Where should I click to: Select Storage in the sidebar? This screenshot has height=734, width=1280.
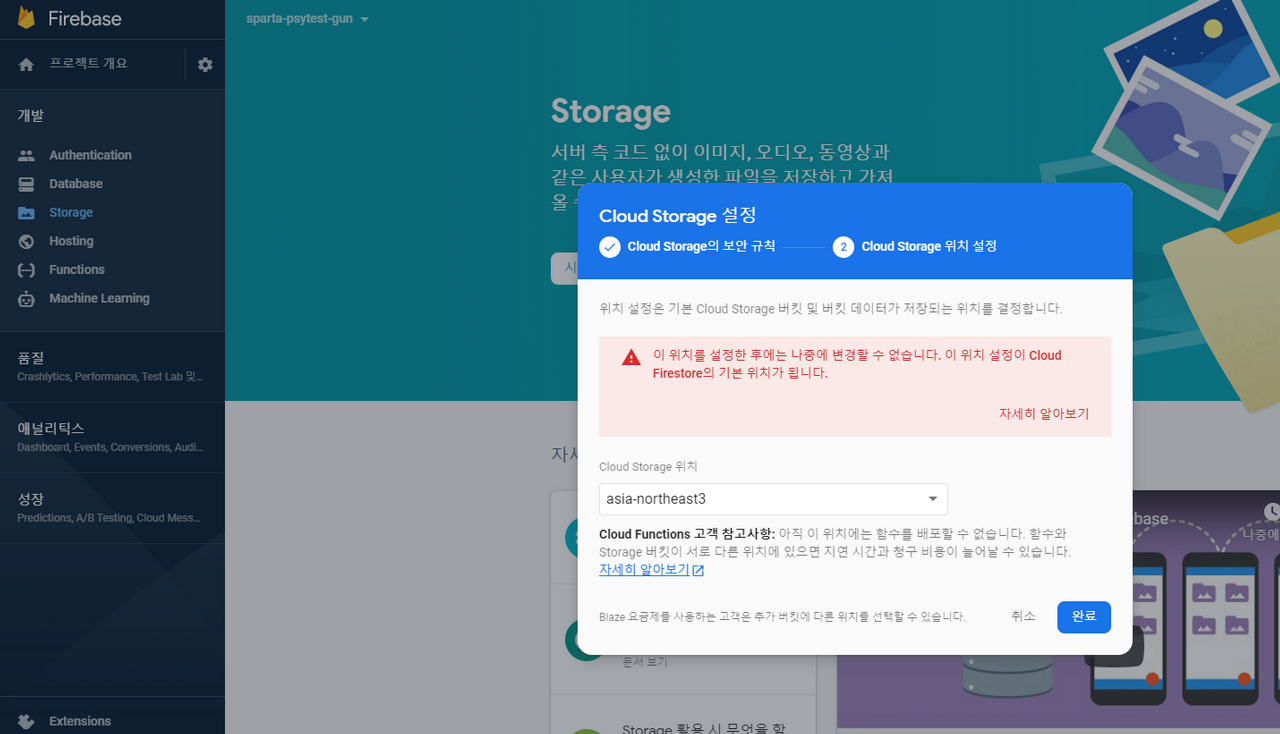pos(71,213)
